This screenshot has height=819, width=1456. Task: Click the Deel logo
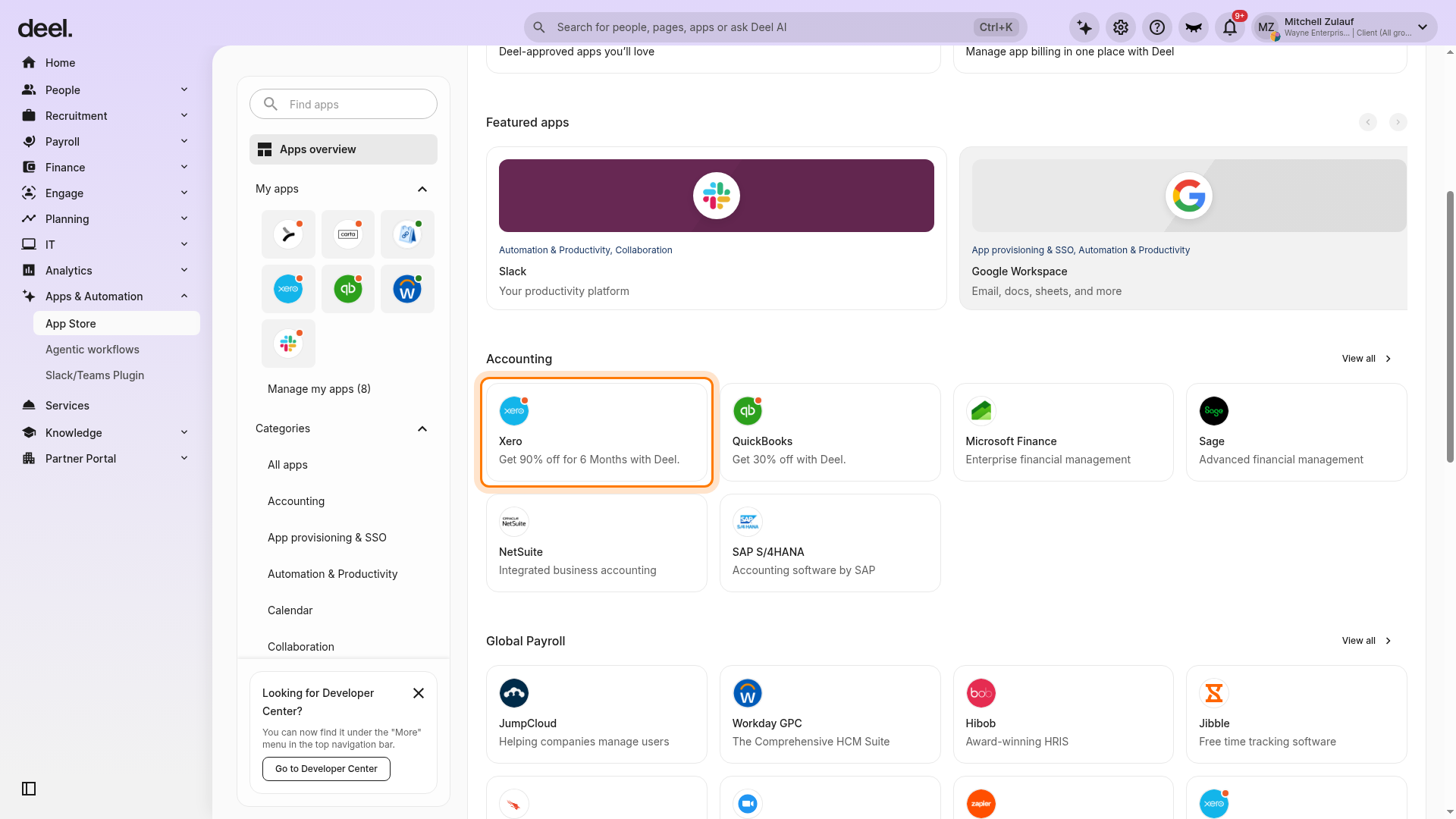pyautogui.click(x=45, y=29)
